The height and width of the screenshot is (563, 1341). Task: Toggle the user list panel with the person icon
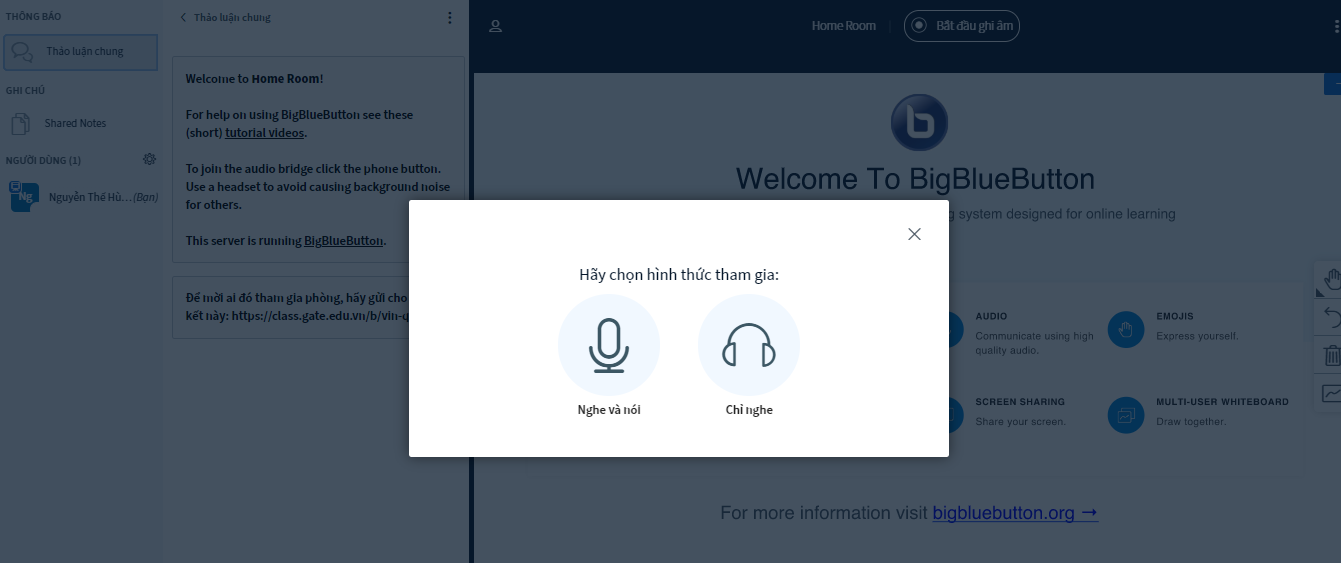click(x=495, y=26)
